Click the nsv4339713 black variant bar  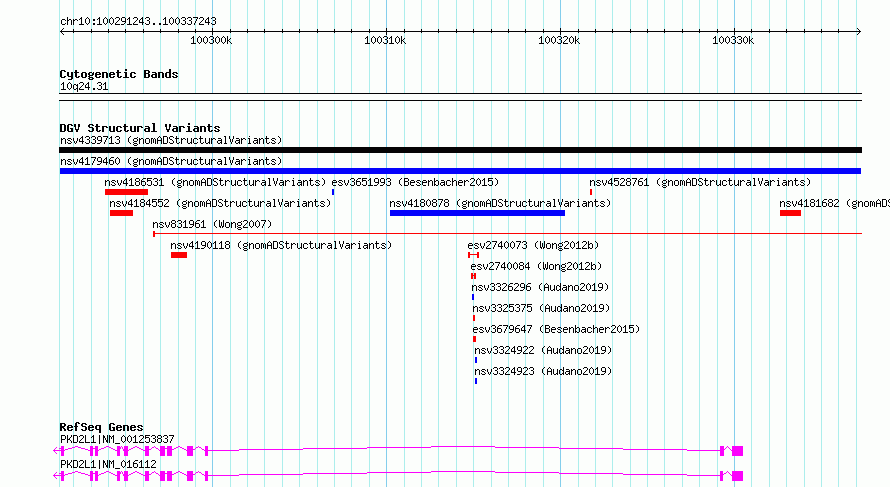coord(460,150)
